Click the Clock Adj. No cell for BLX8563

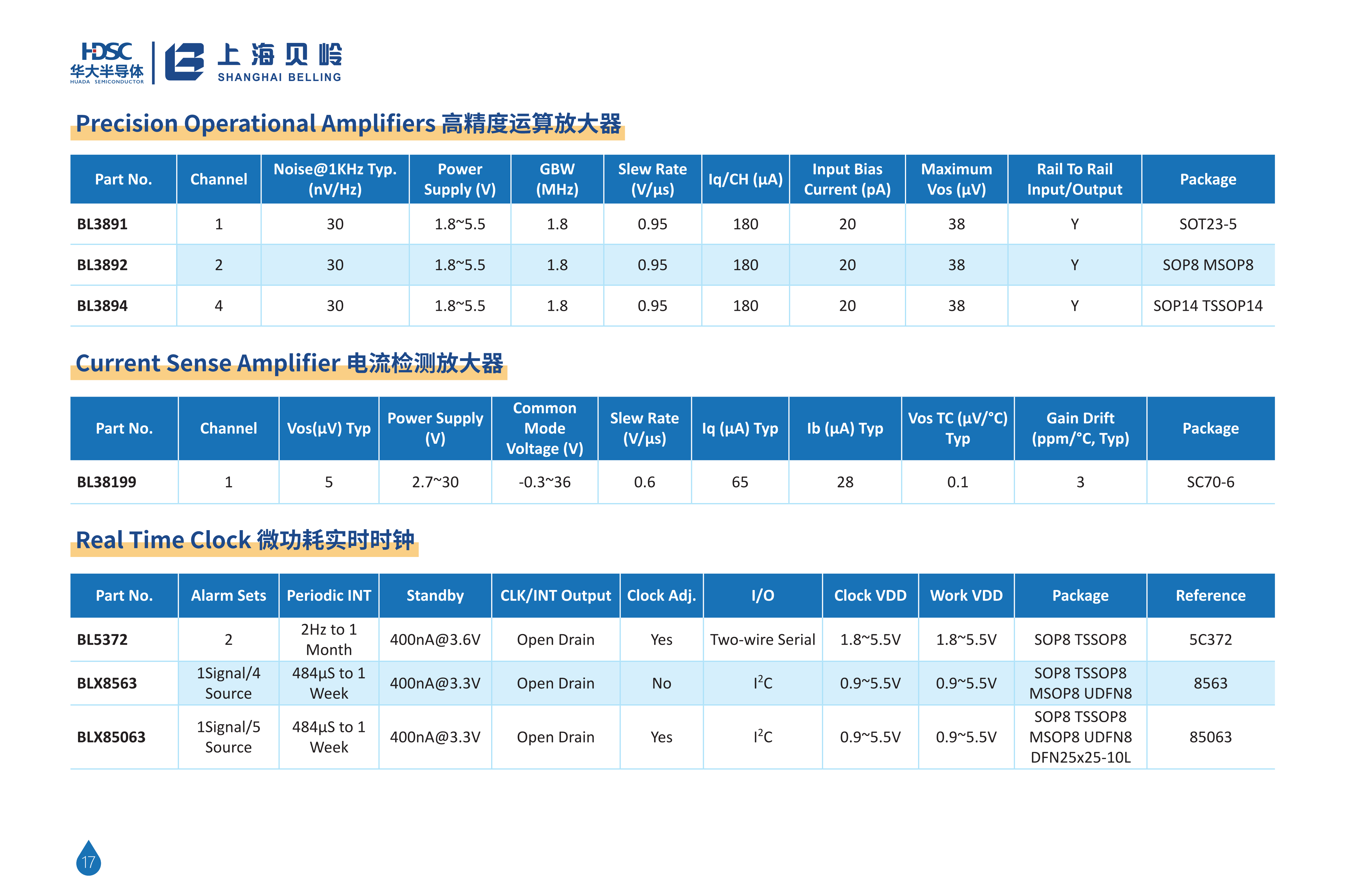(661, 683)
